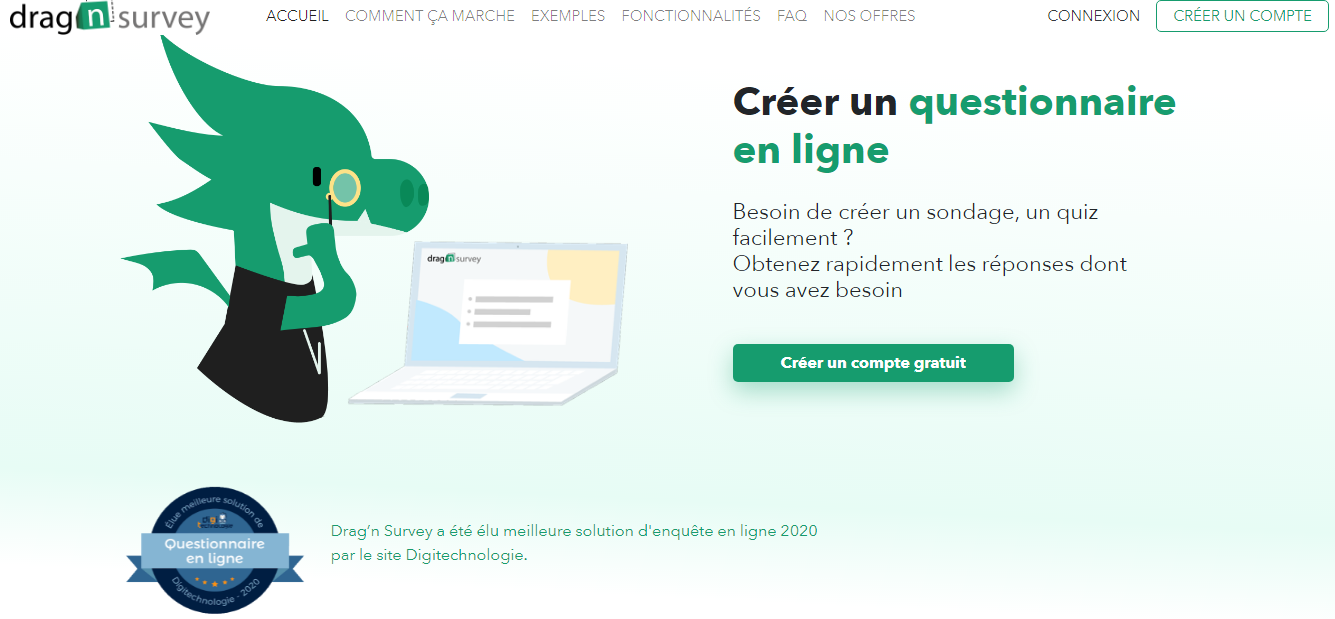This screenshot has width=1335, height=619.
Task: Open the EXEMPLES menu item
Action: coord(568,16)
